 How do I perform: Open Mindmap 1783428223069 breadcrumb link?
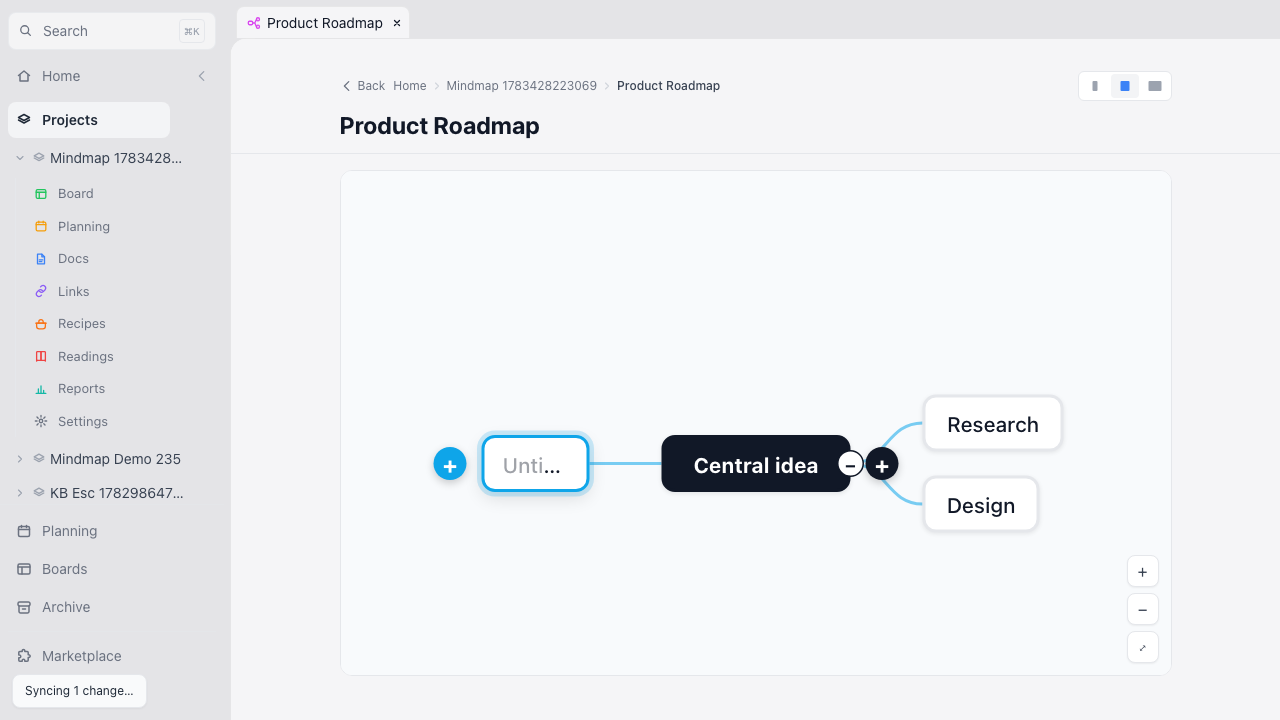tap(521, 86)
